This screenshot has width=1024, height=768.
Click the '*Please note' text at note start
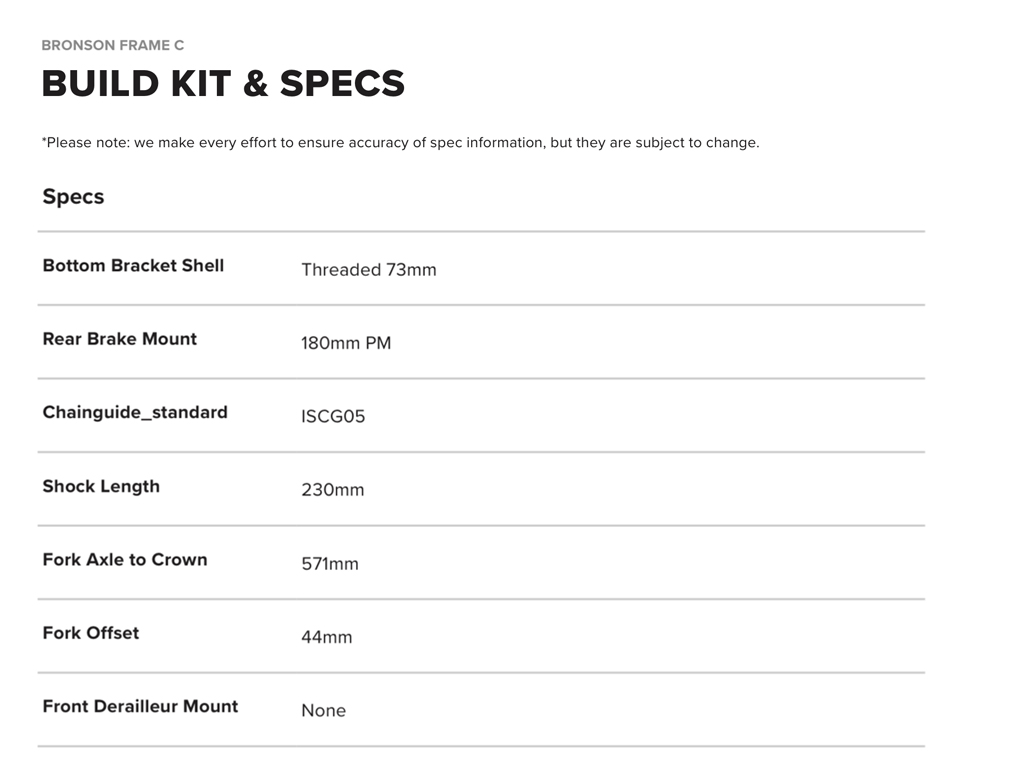coord(80,143)
